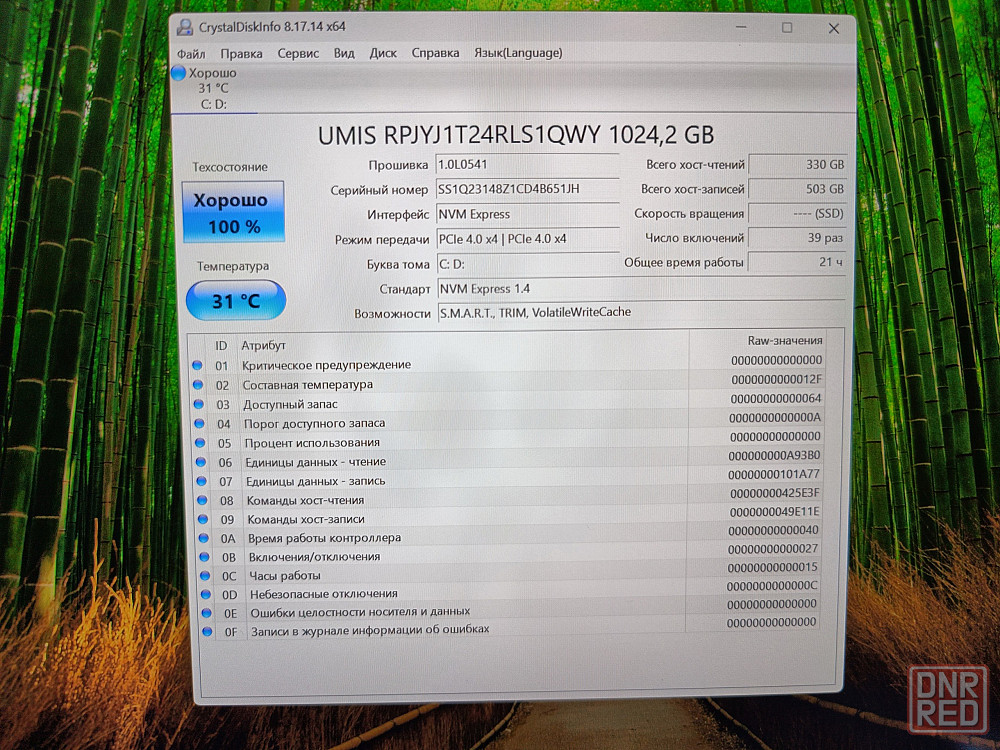Image resolution: width=1000 pixels, height=750 pixels.
Task: Open the Правка menu
Action: pos(241,54)
